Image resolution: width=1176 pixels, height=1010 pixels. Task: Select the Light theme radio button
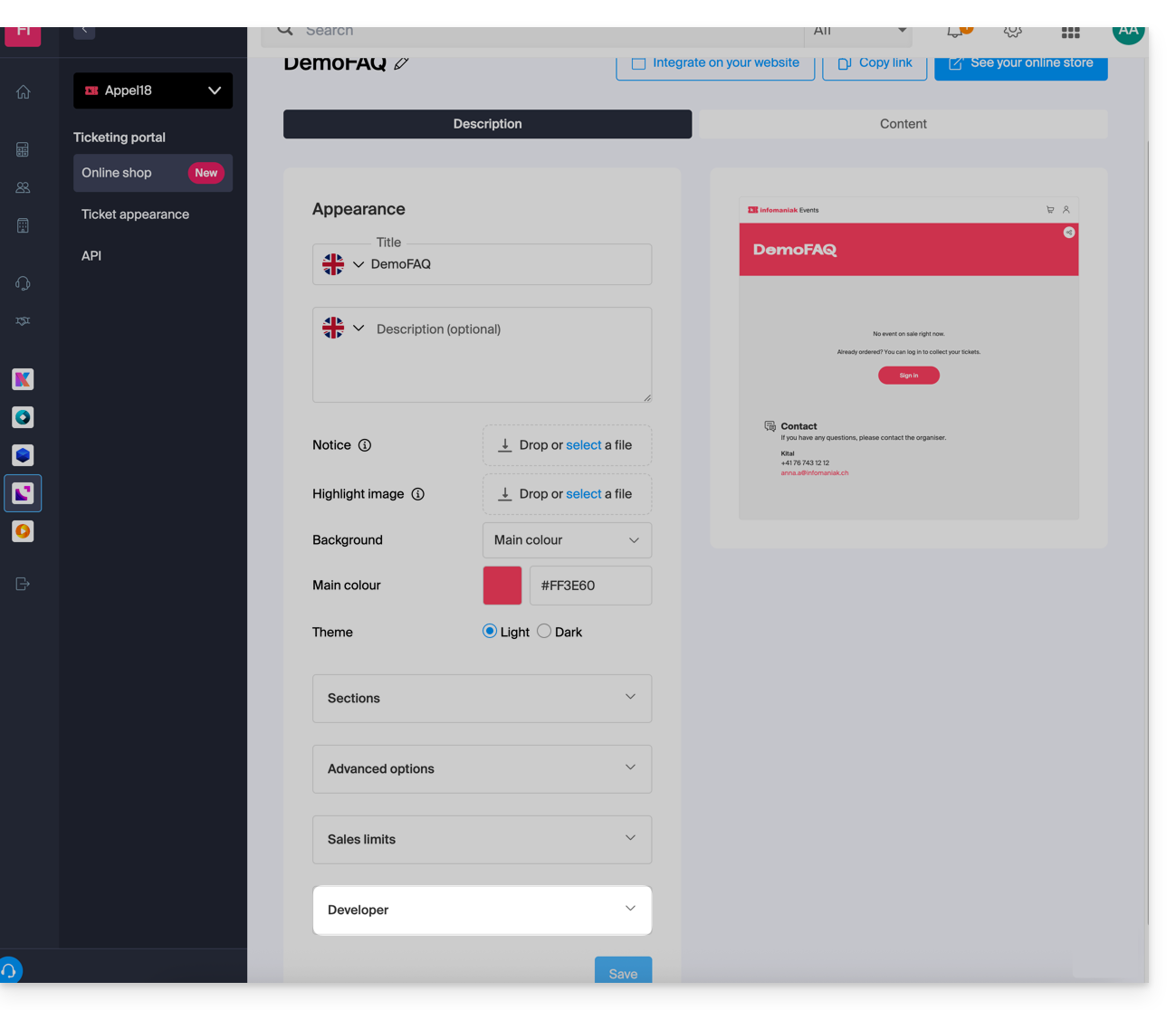[490, 632]
